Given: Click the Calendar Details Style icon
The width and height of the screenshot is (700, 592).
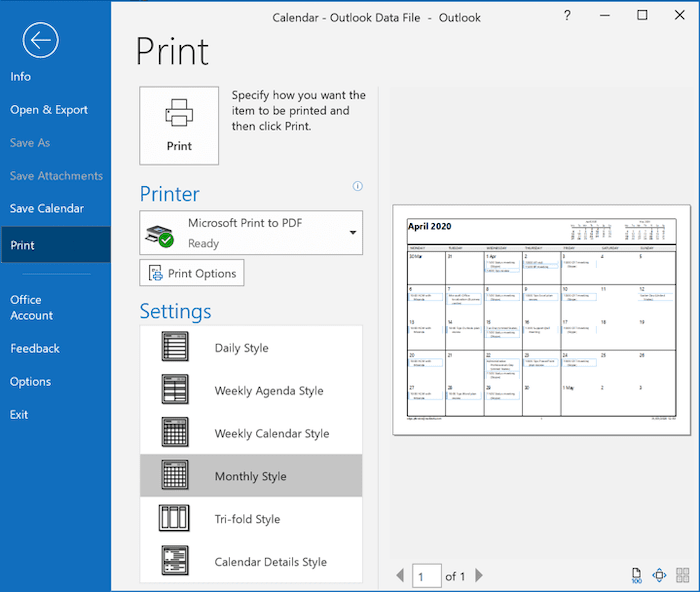Looking at the screenshot, I should [x=175, y=560].
